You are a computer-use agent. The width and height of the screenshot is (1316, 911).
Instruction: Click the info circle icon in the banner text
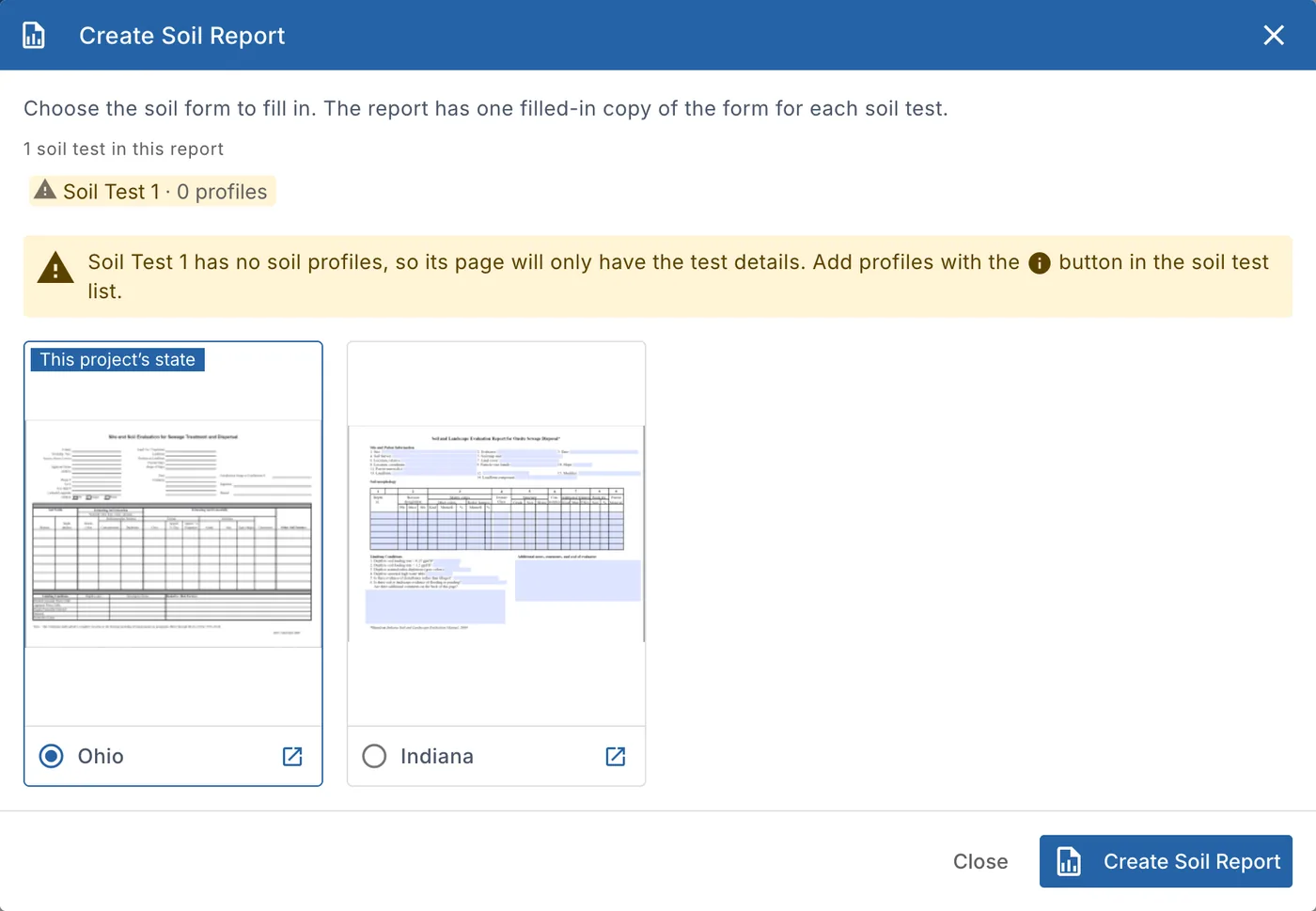point(1040,263)
